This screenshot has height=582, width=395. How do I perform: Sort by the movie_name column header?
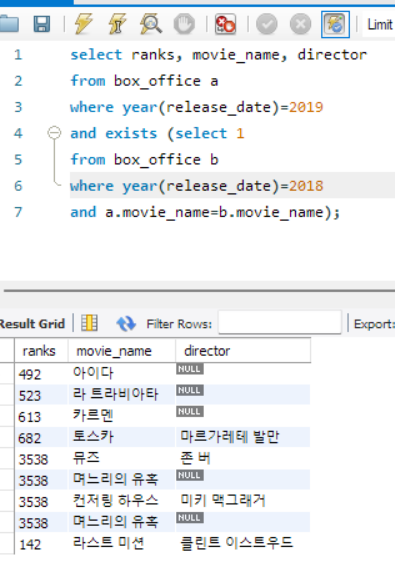122,351
